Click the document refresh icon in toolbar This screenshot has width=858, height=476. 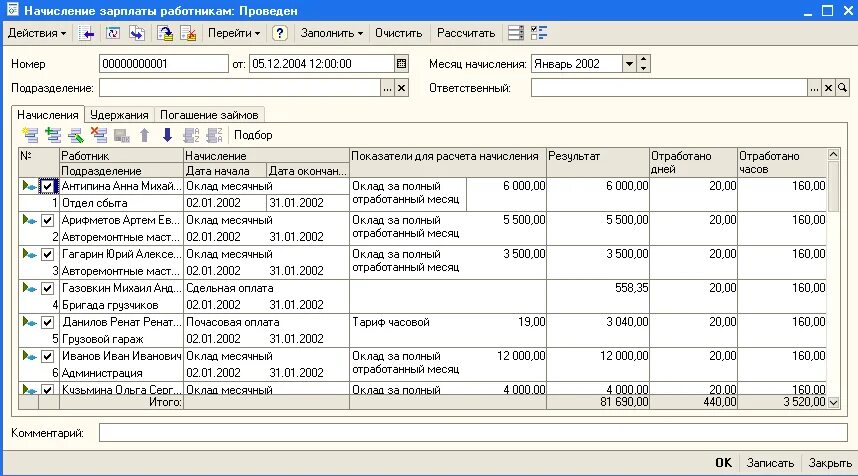(x=113, y=33)
